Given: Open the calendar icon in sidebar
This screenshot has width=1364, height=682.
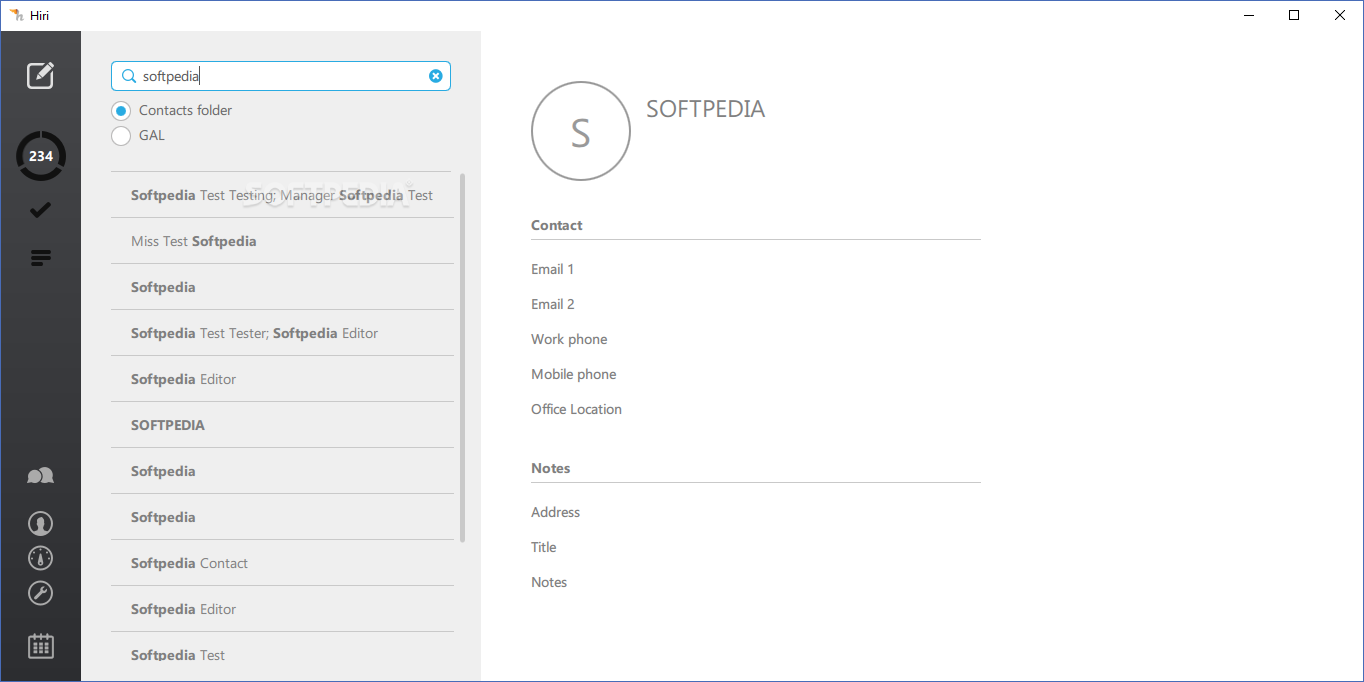Looking at the screenshot, I should (40, 646).
